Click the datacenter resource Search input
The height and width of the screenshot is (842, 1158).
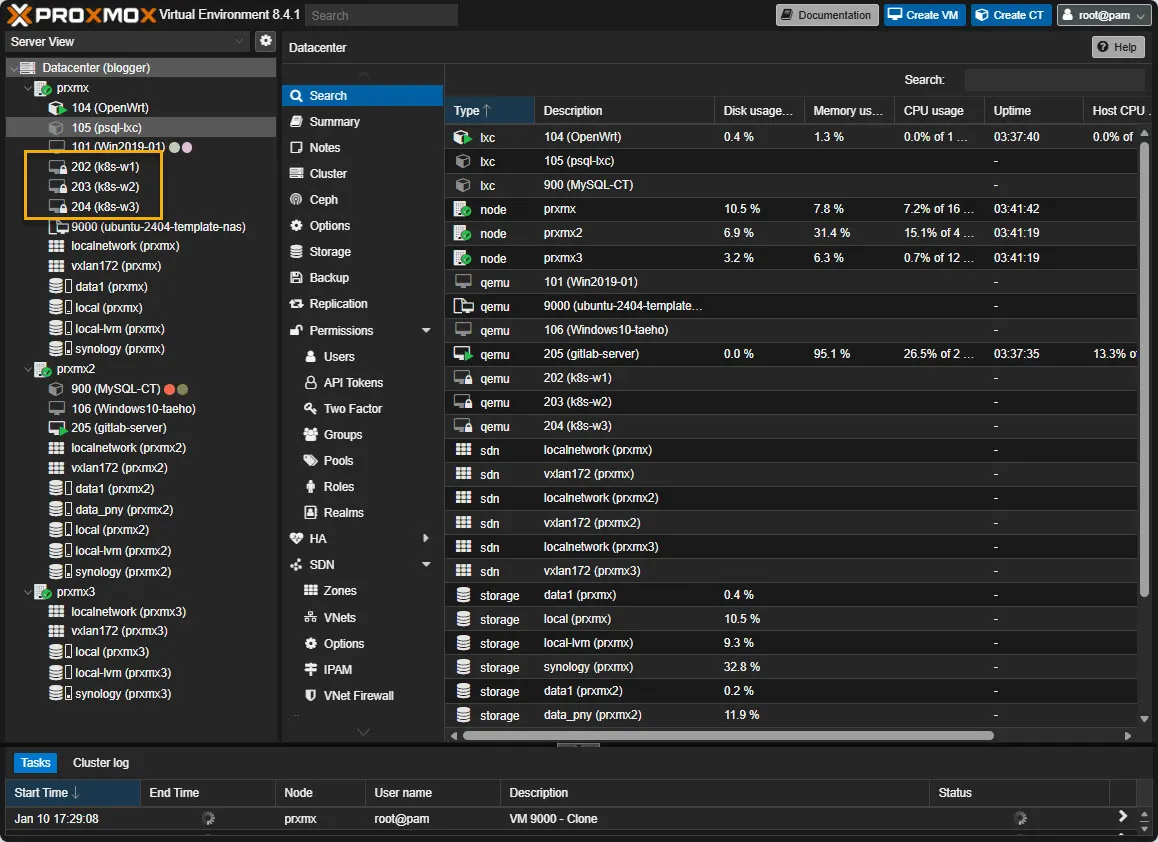coord(1054,80)
